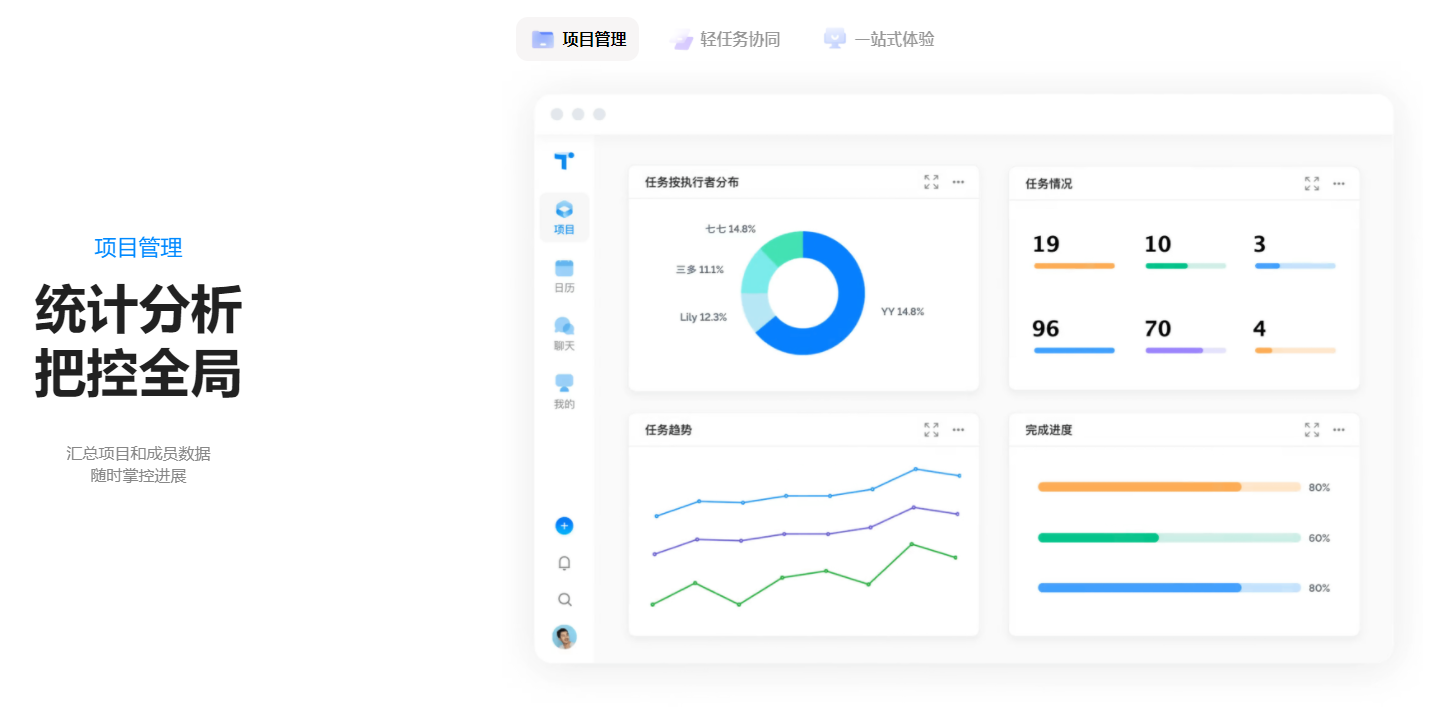Image resolution: width=1450 pixels, height=720 pixels.
Task: Expand the 任务情况 card to fullscreen
Action: (1311, 183)
